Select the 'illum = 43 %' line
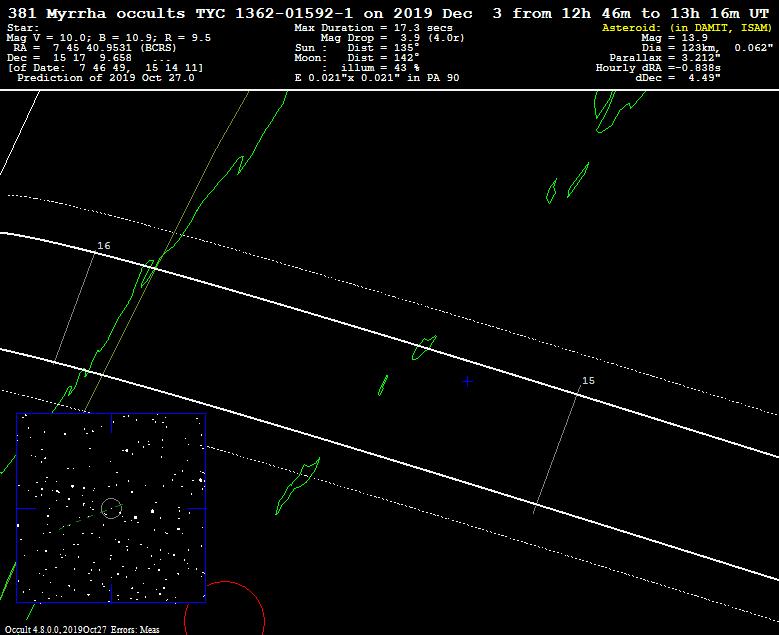 click(x=380, y=68)
